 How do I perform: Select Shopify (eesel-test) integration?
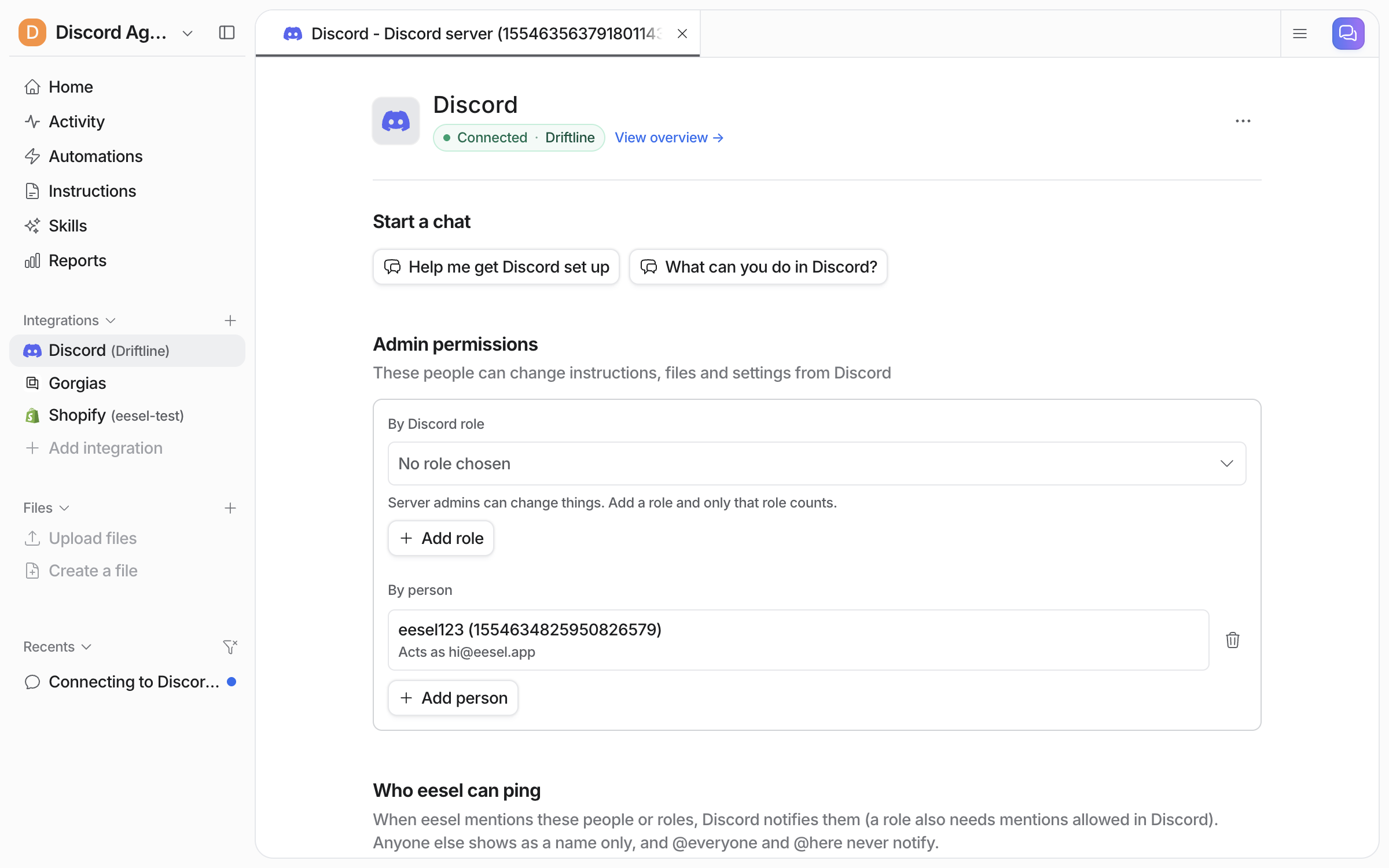coord(127,415)
